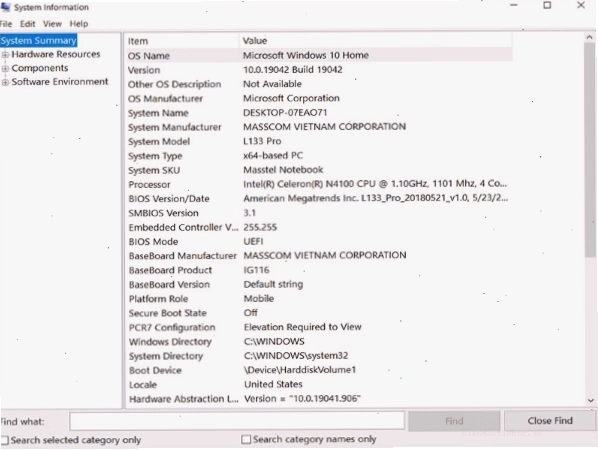Toggle Search category names only checkbox

click(x=246, y=440)
